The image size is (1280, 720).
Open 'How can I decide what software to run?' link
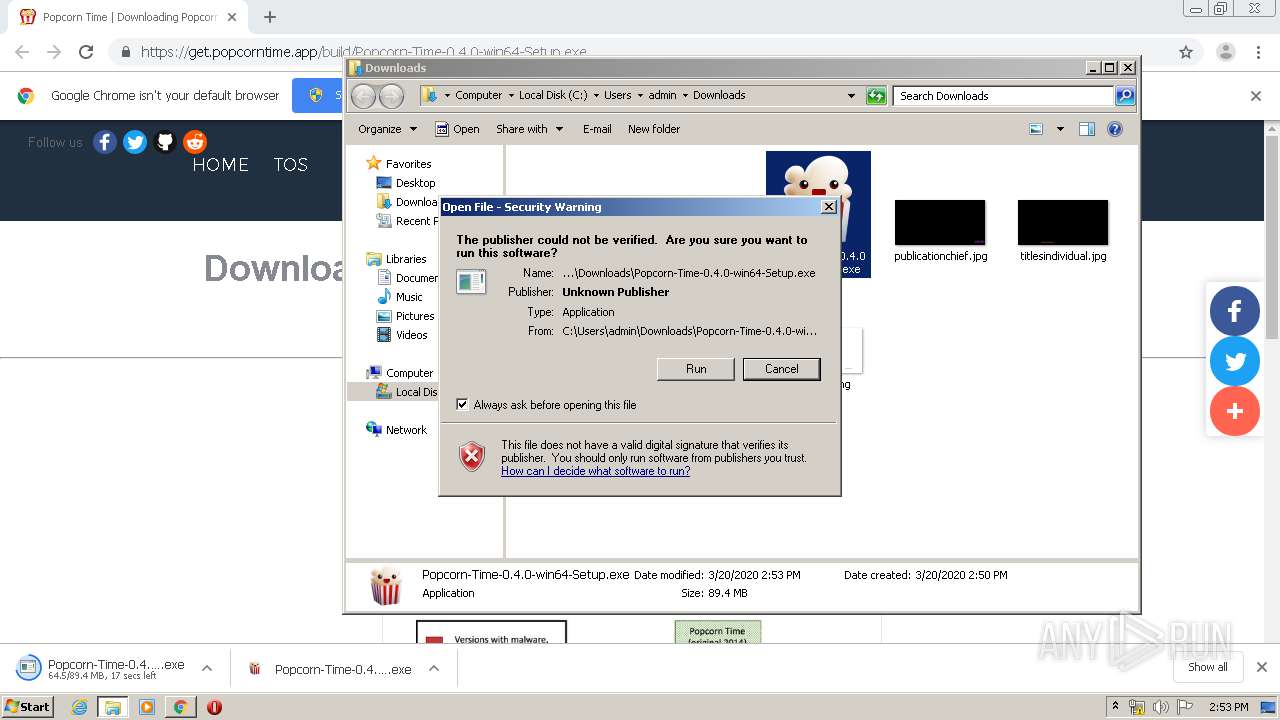tap(595, 471)
